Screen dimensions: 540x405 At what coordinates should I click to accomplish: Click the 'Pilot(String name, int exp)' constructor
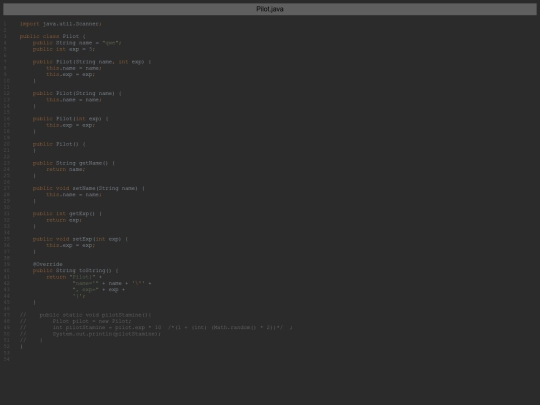92,62
